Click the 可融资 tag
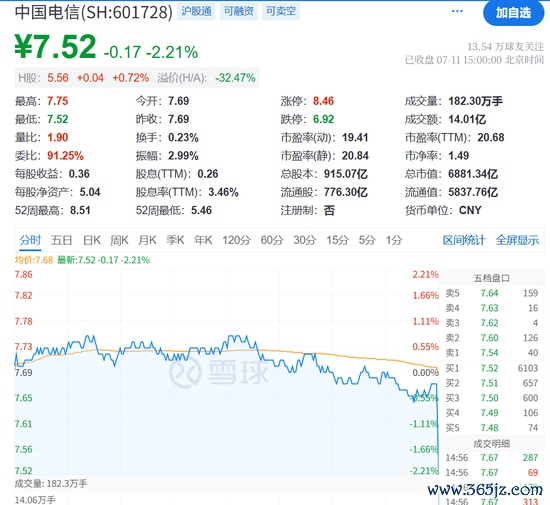The width and height of the screenshot is (550, 505). click(x=239, y=12)
